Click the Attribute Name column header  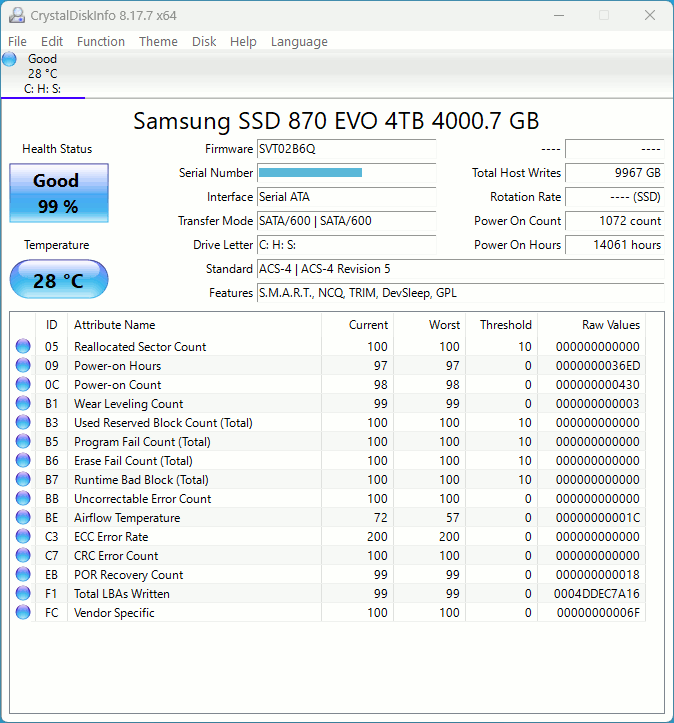pyautogui.click(x=195, y=325)
